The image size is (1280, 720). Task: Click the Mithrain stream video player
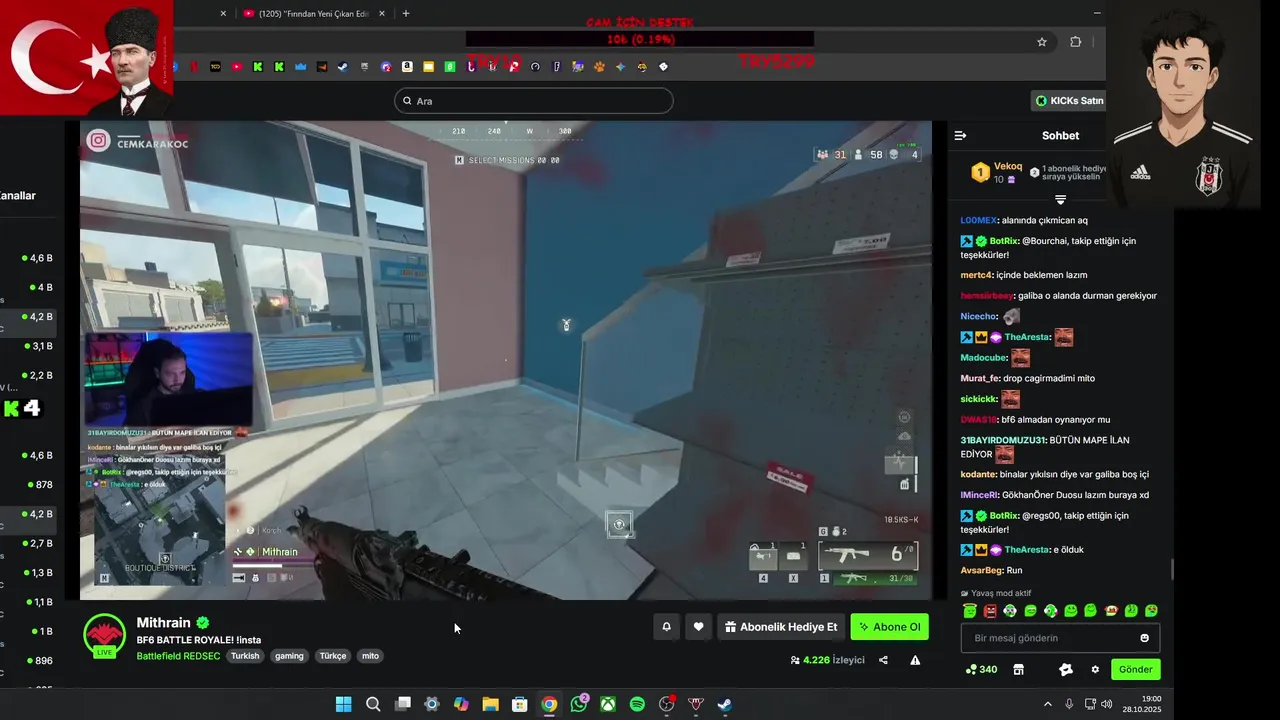506,360
